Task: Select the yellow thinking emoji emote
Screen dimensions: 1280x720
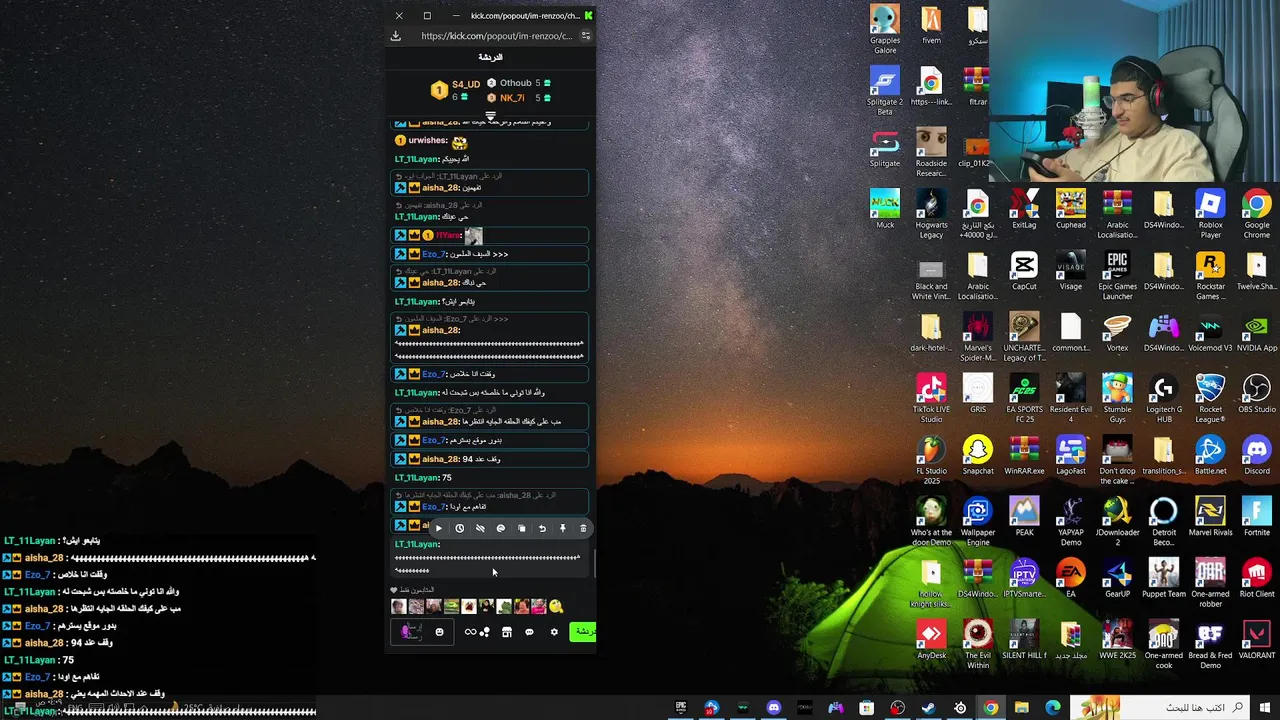Action: pyautogui.click(x=556, y=606)
